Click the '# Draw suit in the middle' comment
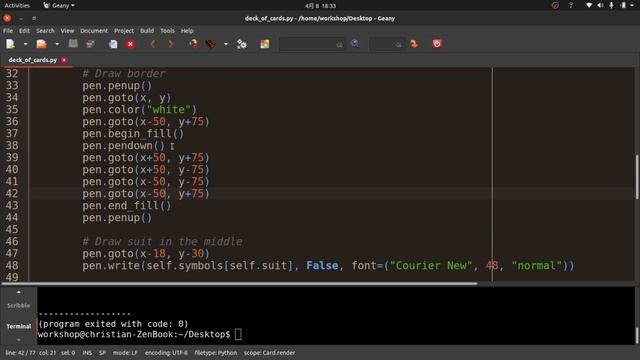The height and width of the screenshot is (360, 640). click(162, 242)
